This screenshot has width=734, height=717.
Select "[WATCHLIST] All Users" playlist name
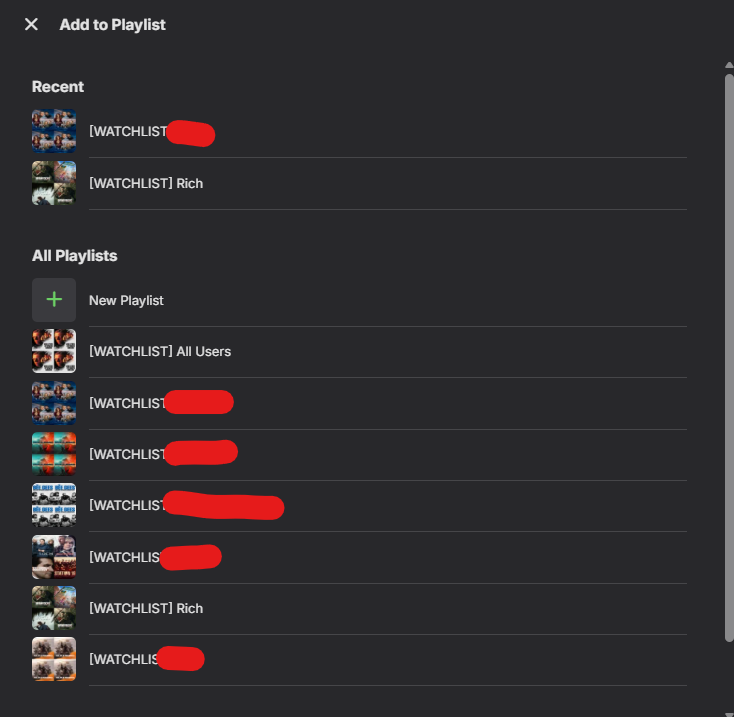pyautogui.click(x=160, y=351)
